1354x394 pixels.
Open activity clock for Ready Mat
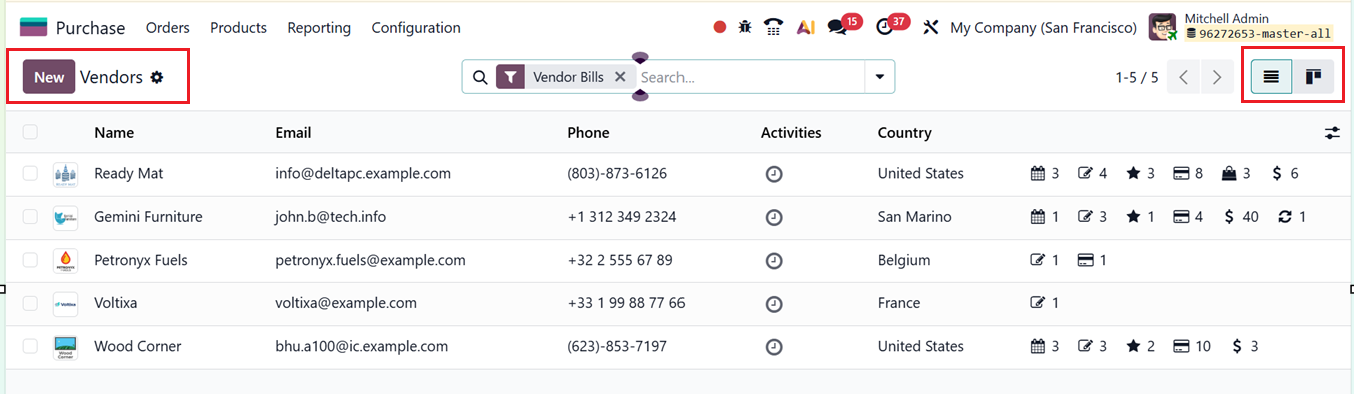(x=773, y=174)
